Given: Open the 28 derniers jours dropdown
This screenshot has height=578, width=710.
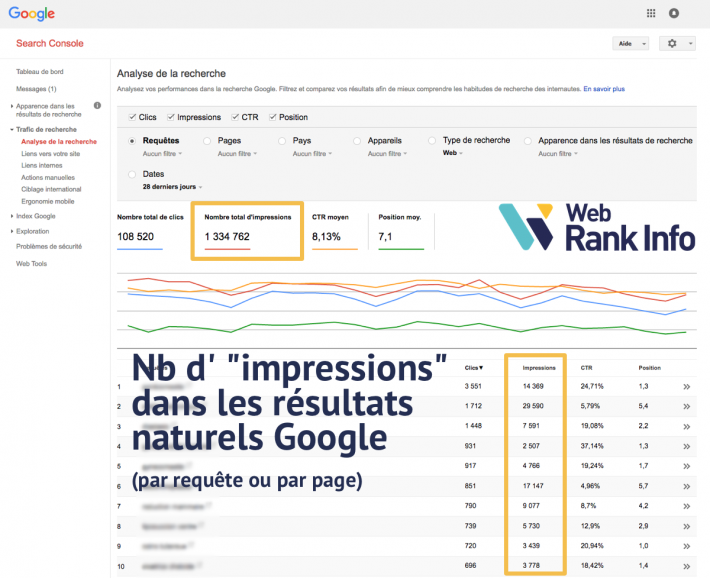Looking at the screenshot, I should (x=173, y=187).
